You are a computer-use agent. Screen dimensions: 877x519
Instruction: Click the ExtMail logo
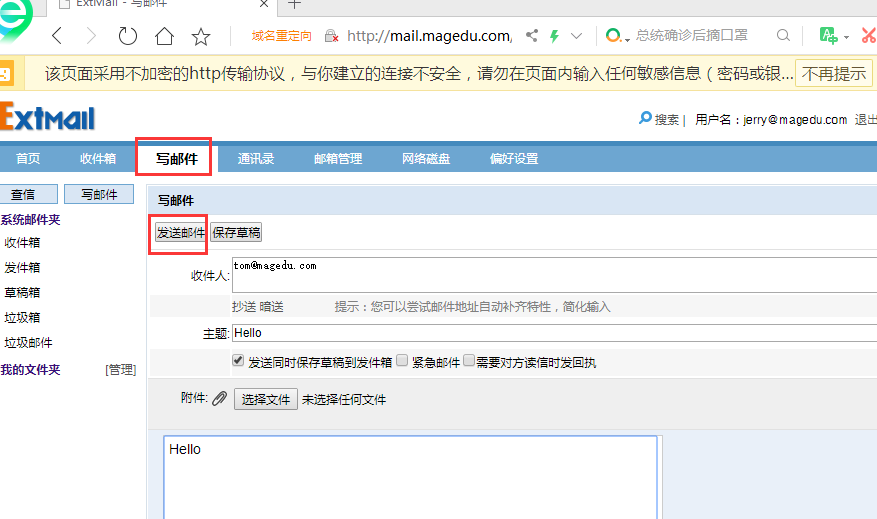(47, 116)
